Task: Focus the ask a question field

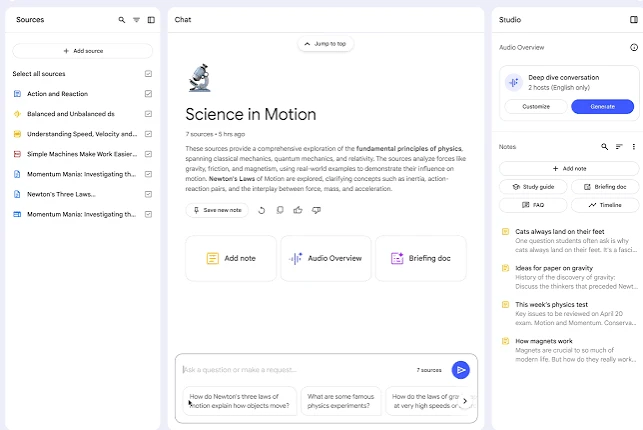Action: (x=295, y=370)
